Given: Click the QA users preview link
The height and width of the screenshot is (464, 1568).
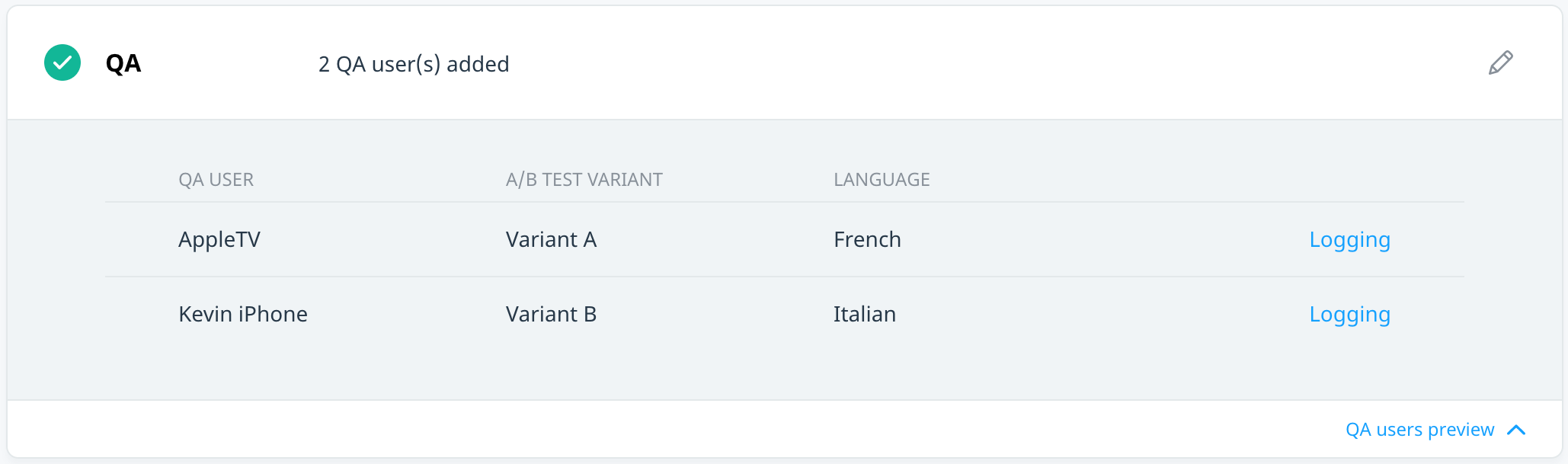Looking at the screenshot, I should coord(1419,430).
